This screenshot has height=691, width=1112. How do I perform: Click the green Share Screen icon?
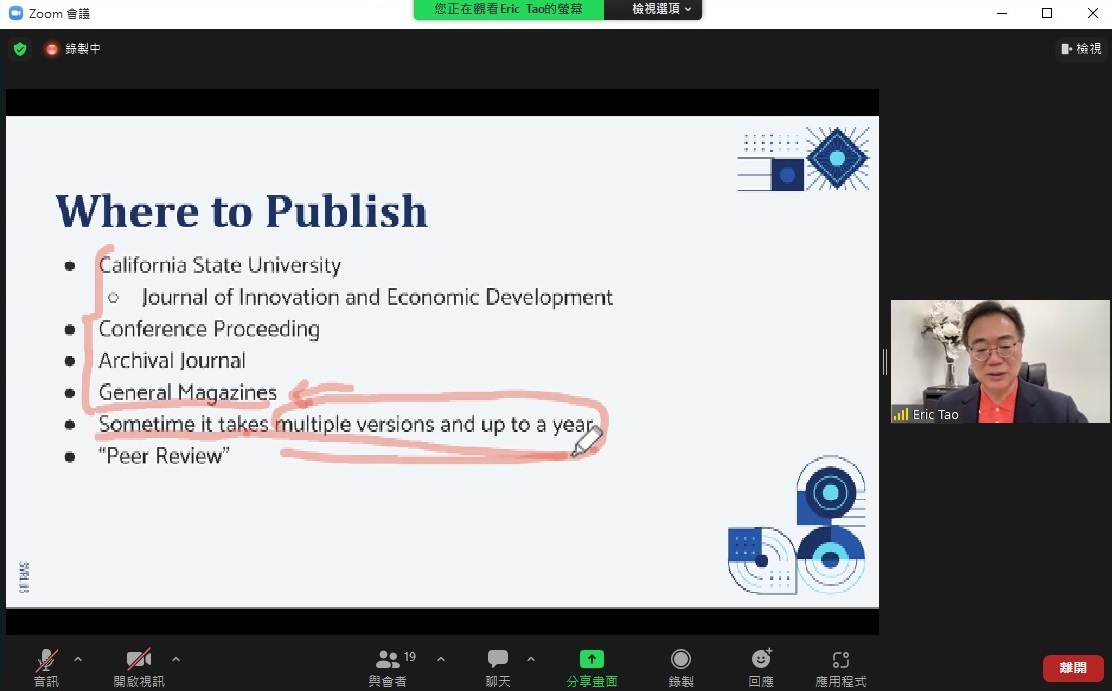592,660
